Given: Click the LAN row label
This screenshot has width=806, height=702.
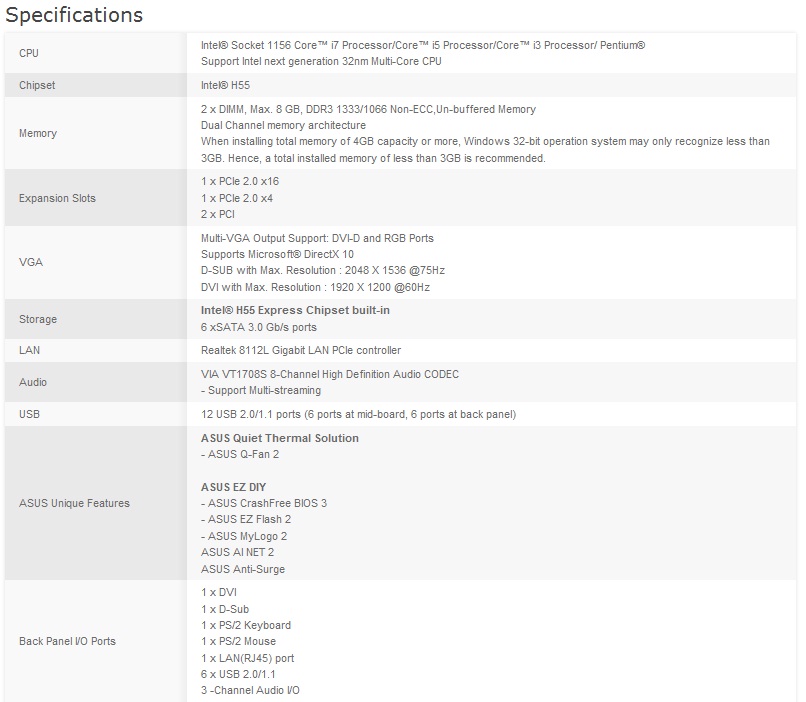Looking at the screenshot, I should 29,350.
